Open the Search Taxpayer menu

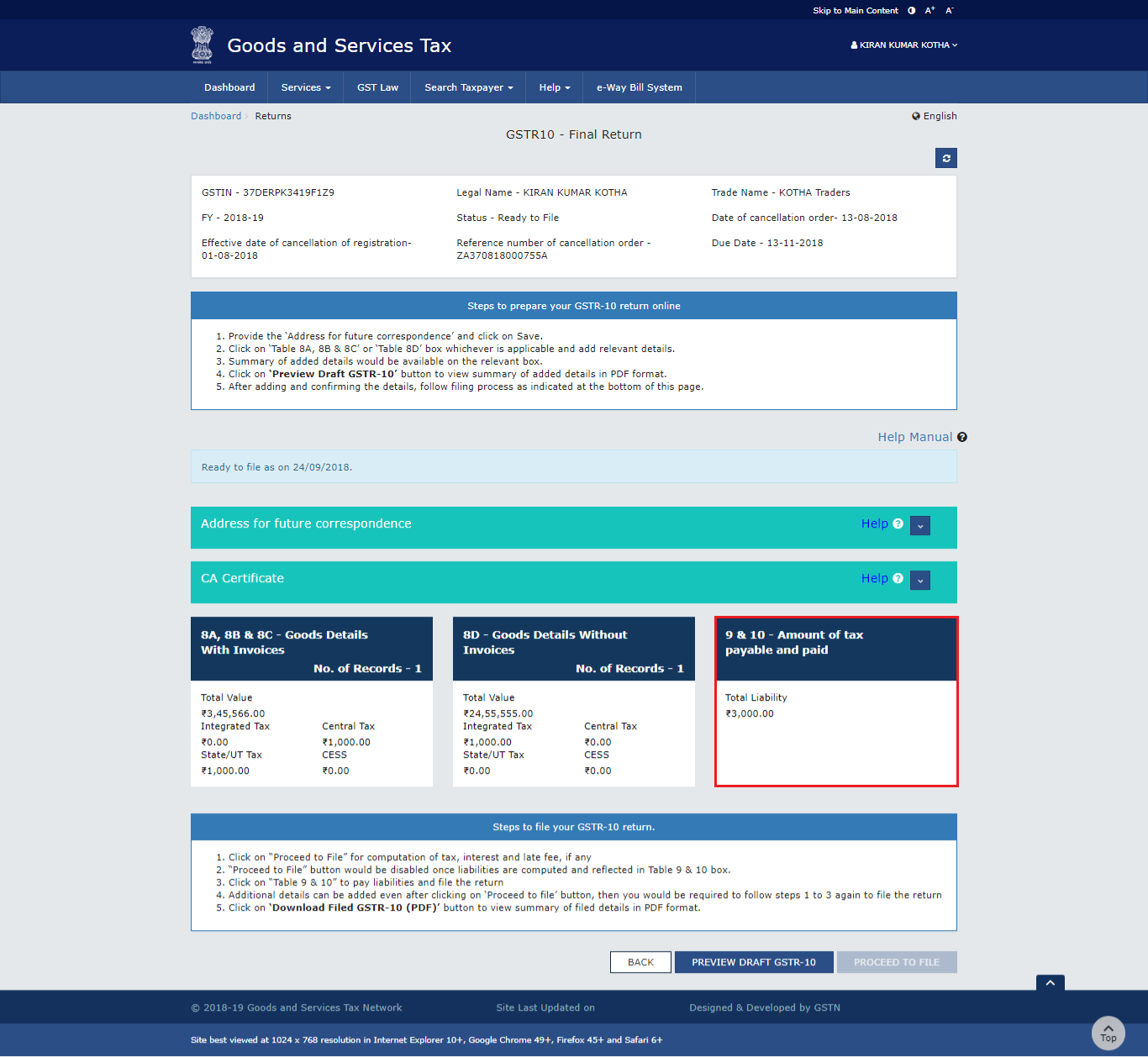click(x=467, y=87)
